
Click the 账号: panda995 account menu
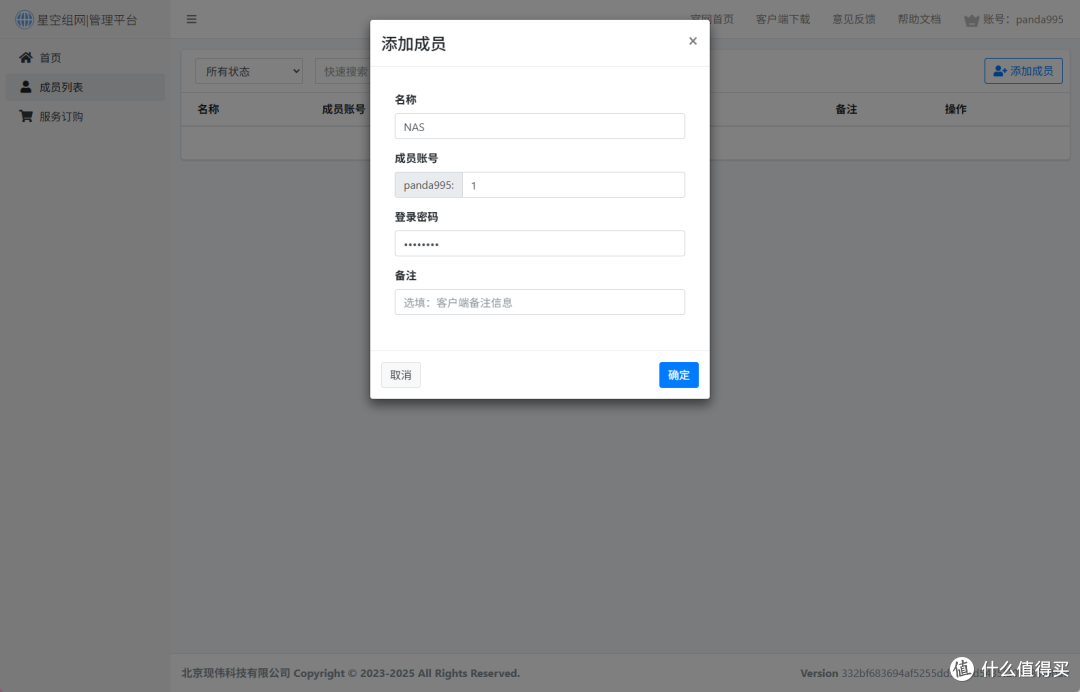click(x=1014, y=19)
